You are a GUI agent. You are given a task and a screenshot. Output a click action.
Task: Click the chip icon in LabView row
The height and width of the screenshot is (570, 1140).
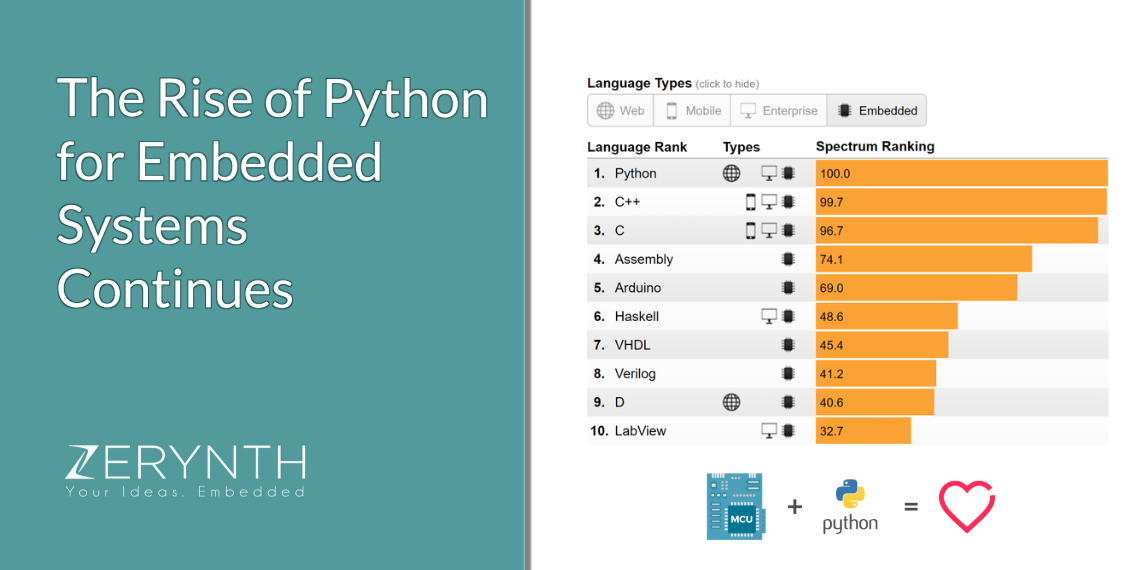[x=787, y=431]
